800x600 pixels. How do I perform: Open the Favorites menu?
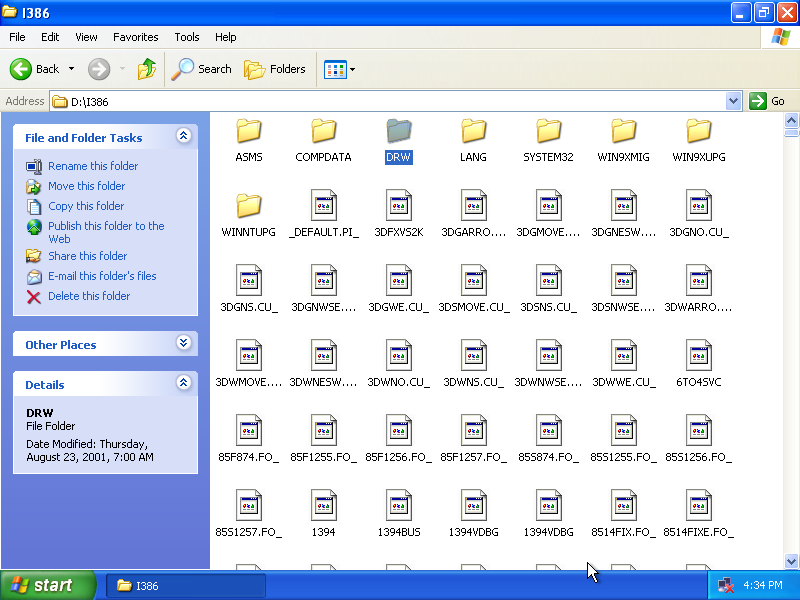135,37
